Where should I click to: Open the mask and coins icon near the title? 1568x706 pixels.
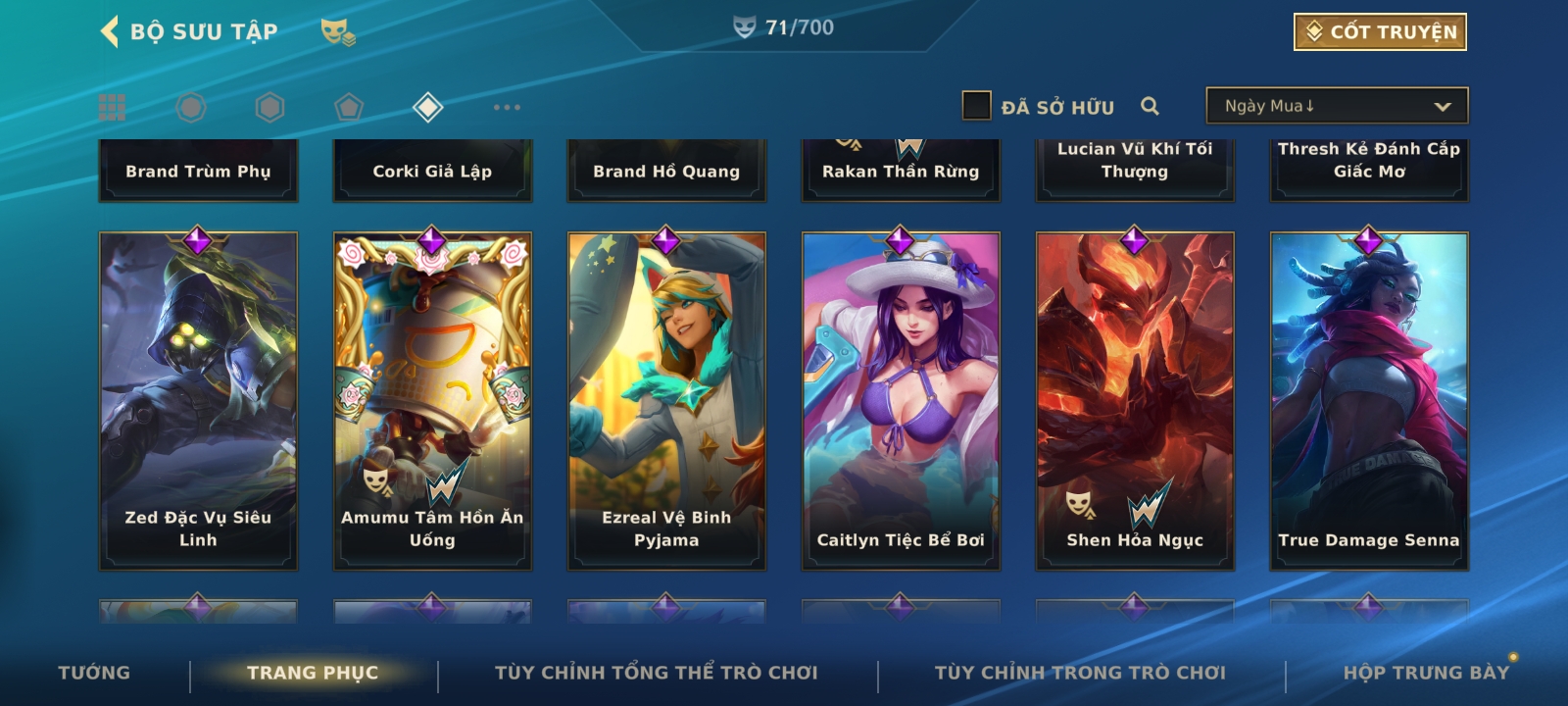[338, 32]
